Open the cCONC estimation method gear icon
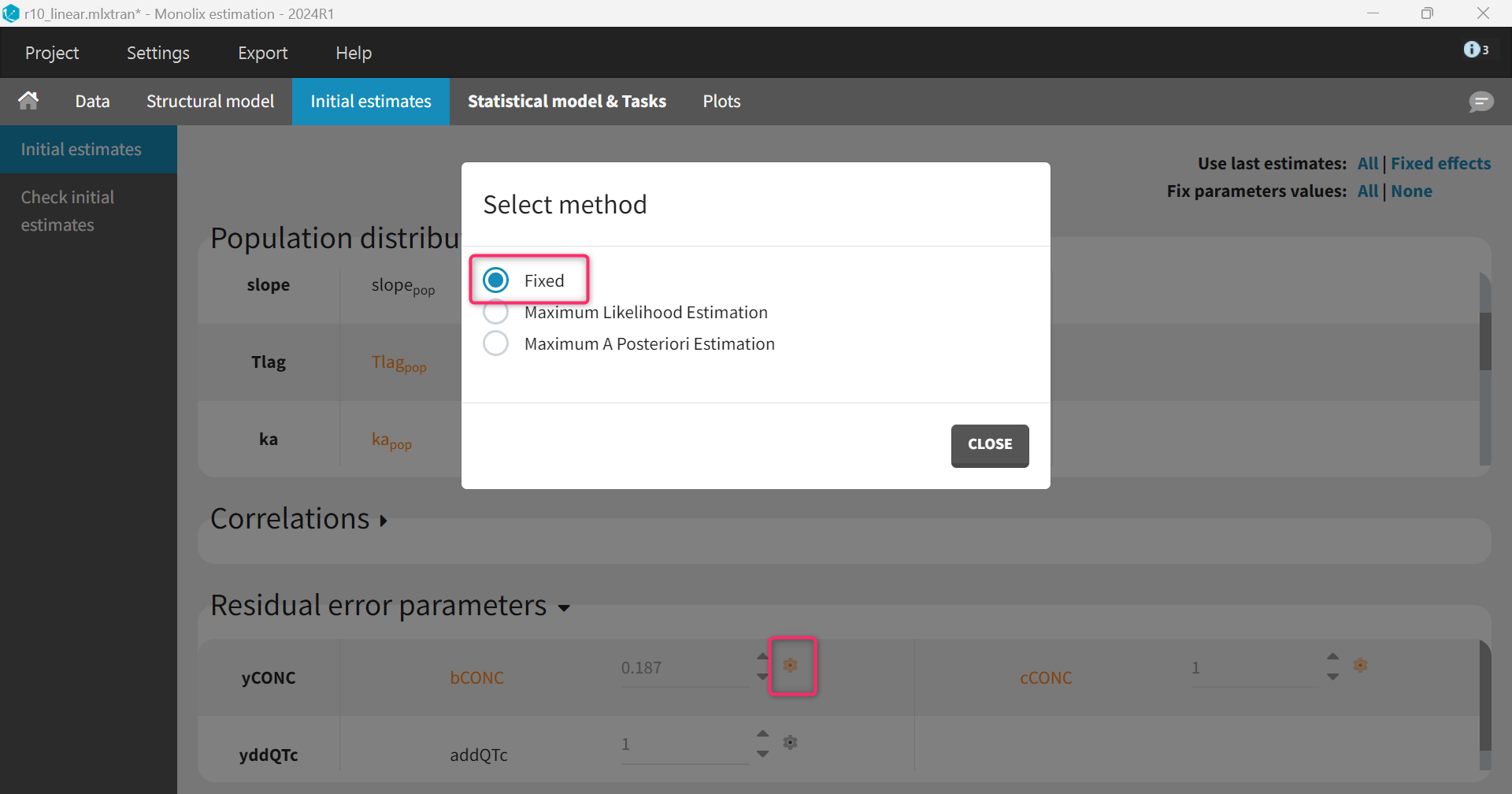 click(1360, 666)
